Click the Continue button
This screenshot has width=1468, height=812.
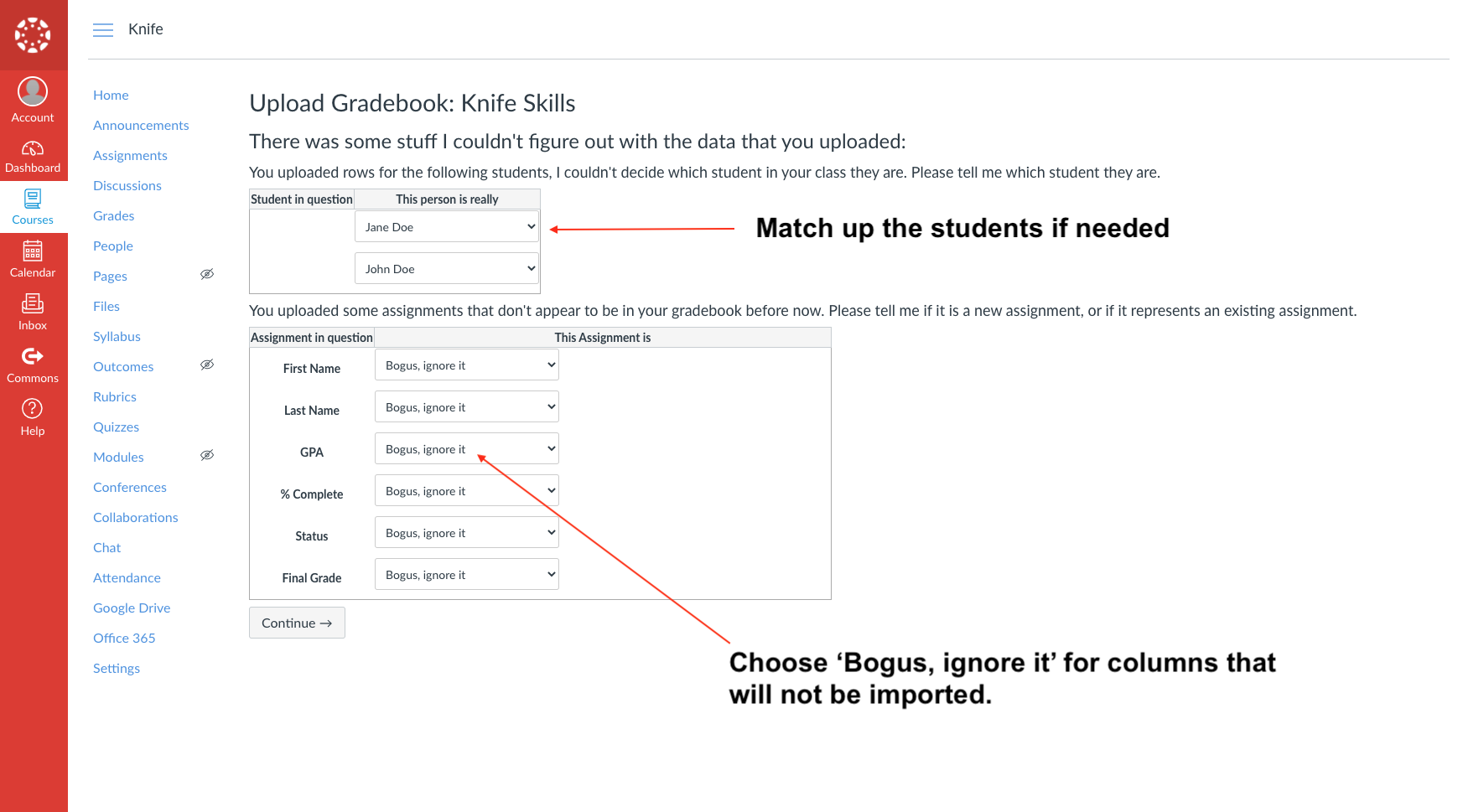pyautogui.click(x=297, y=623)
